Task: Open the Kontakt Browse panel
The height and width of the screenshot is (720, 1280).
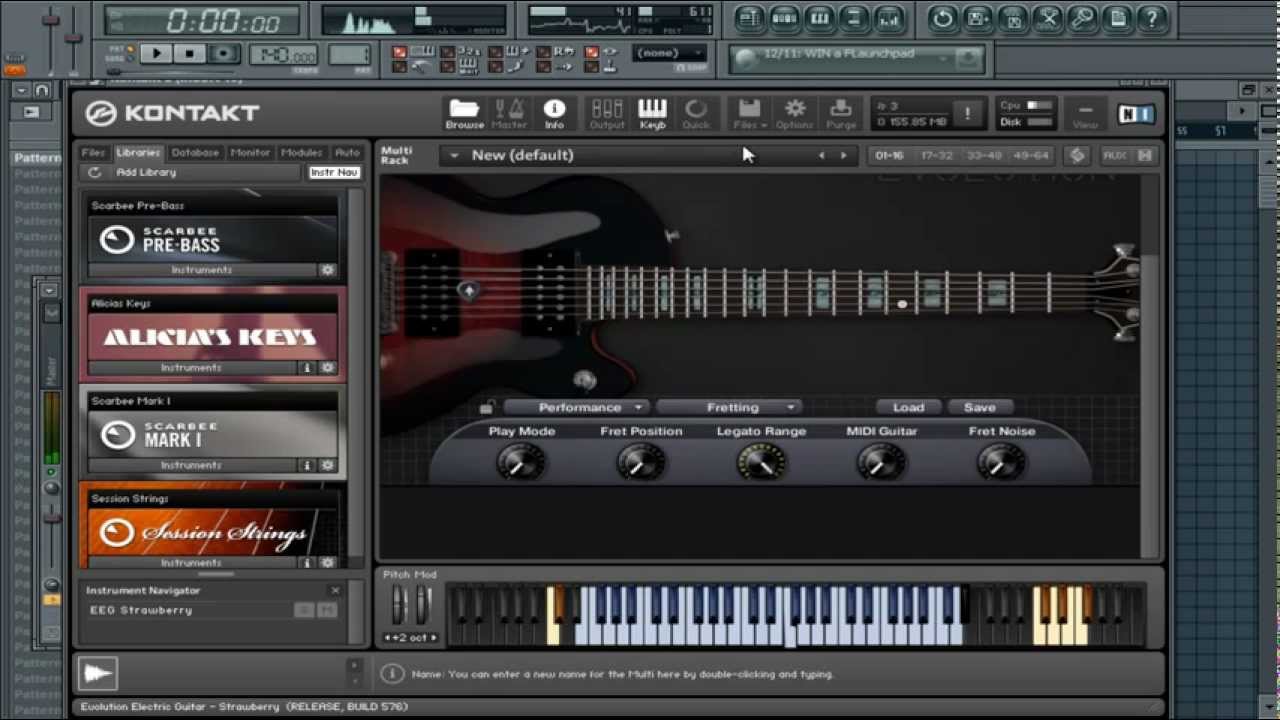Action: pos(464,114)
